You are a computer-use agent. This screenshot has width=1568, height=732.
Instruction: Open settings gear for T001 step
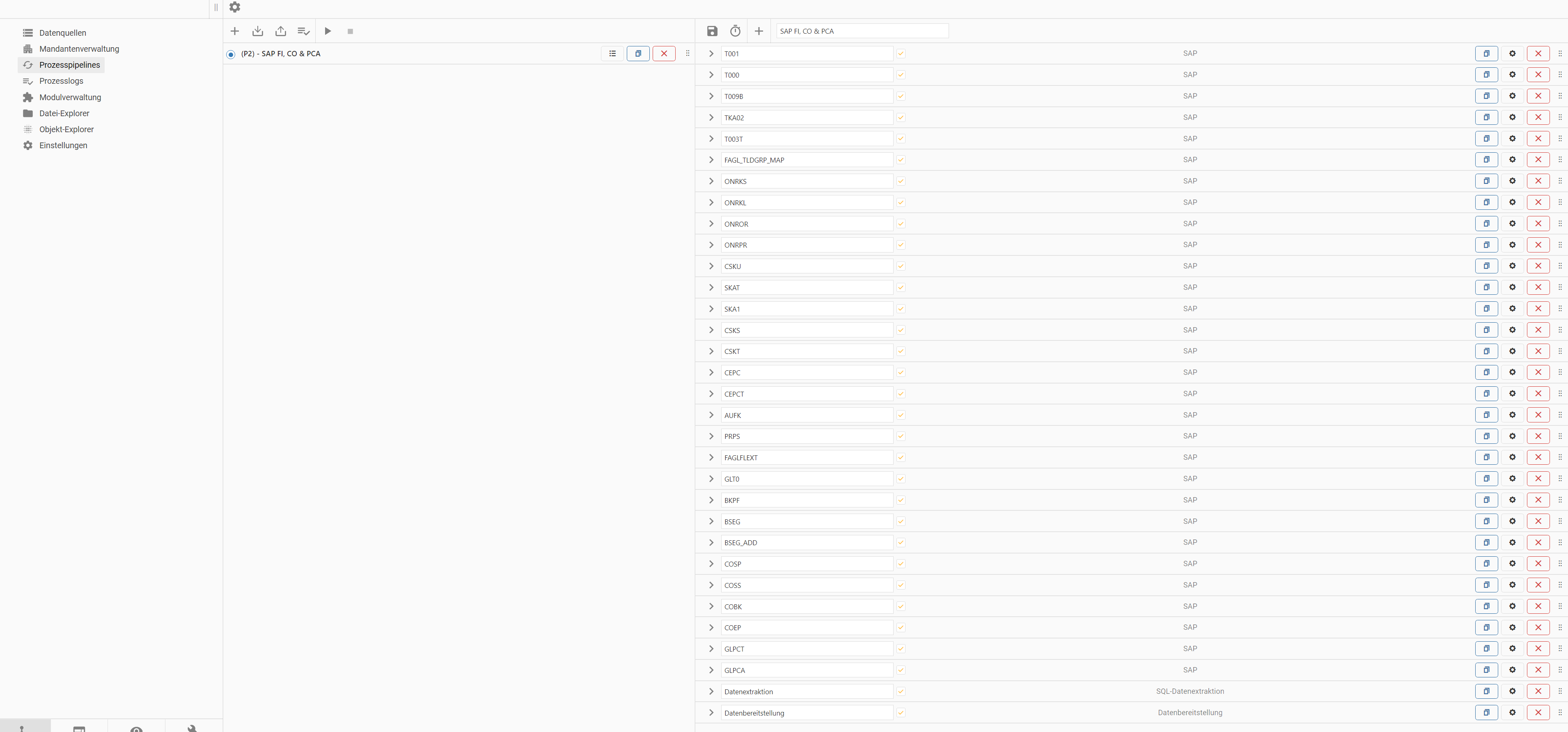click(1512, 54)
